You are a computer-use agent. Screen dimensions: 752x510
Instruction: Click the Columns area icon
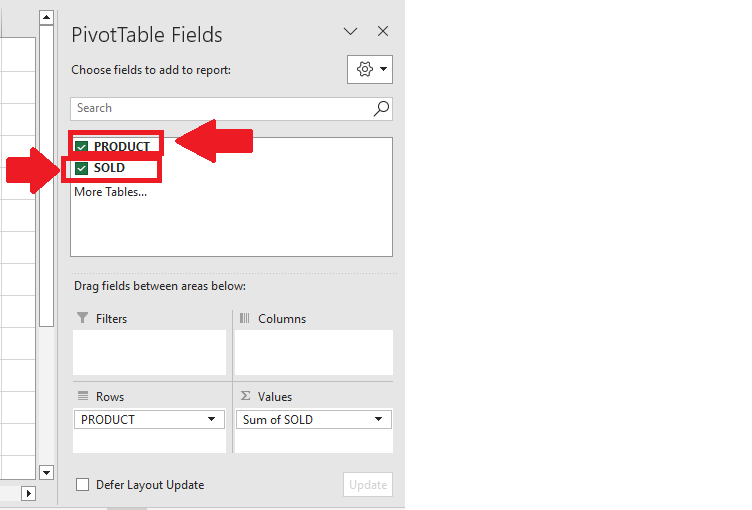[x=245, y=318]
